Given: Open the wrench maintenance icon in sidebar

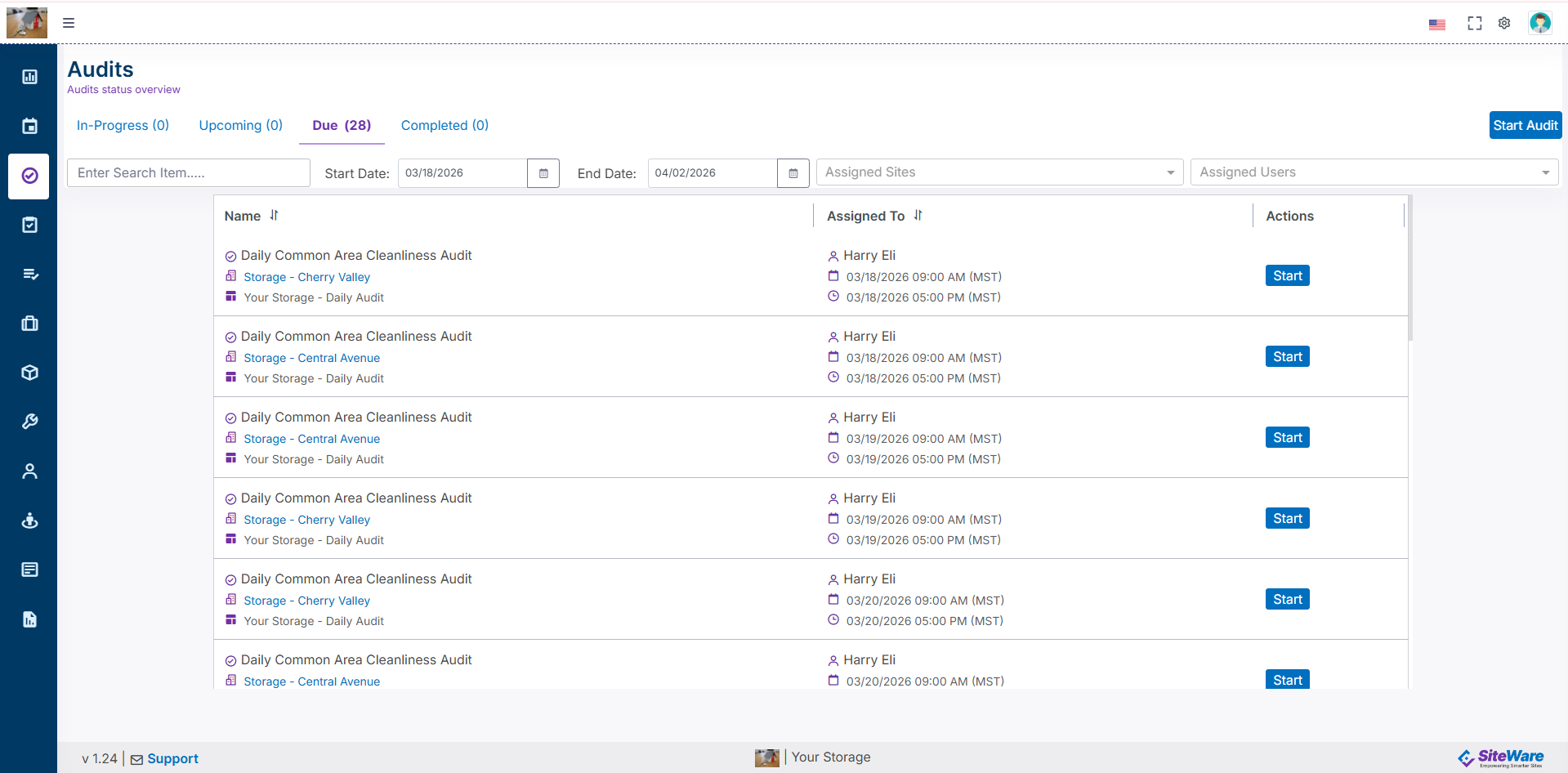Looking at the screenshot, I should tap(29, 422).
